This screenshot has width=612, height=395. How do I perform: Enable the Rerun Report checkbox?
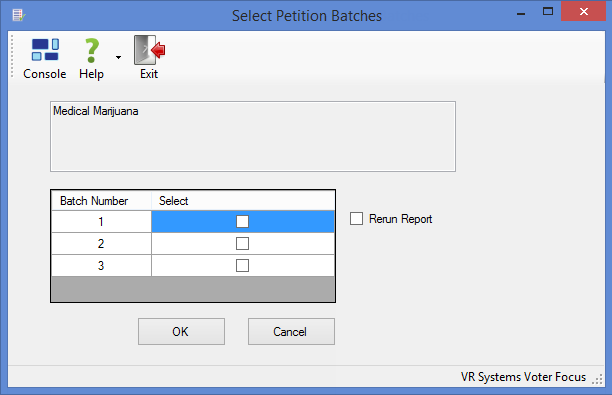coord(356,219)
